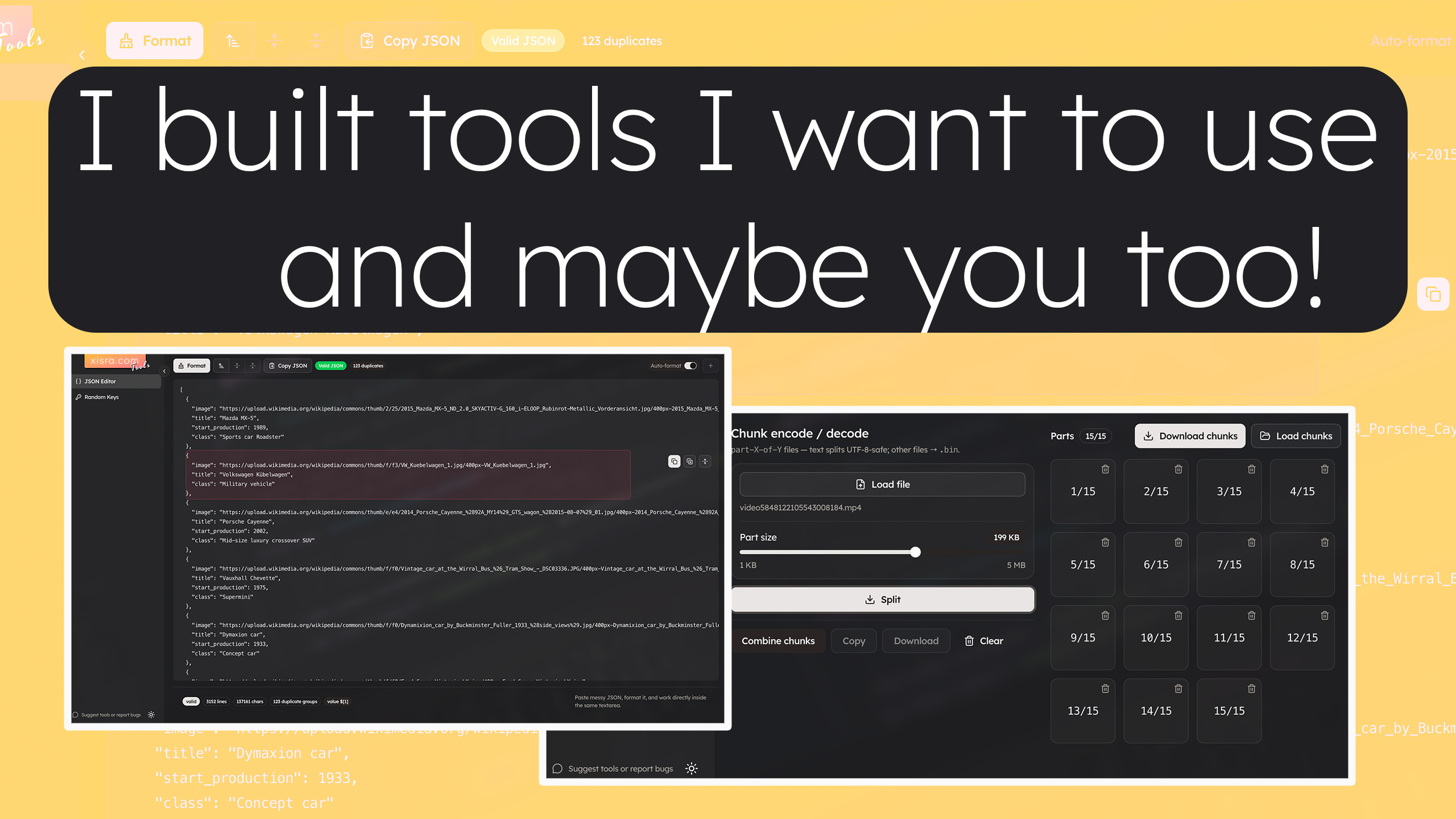The image size is (1456, 819).
Task: Delete chunk 4/15 via its trash icon
Action: pos(1325,469)
